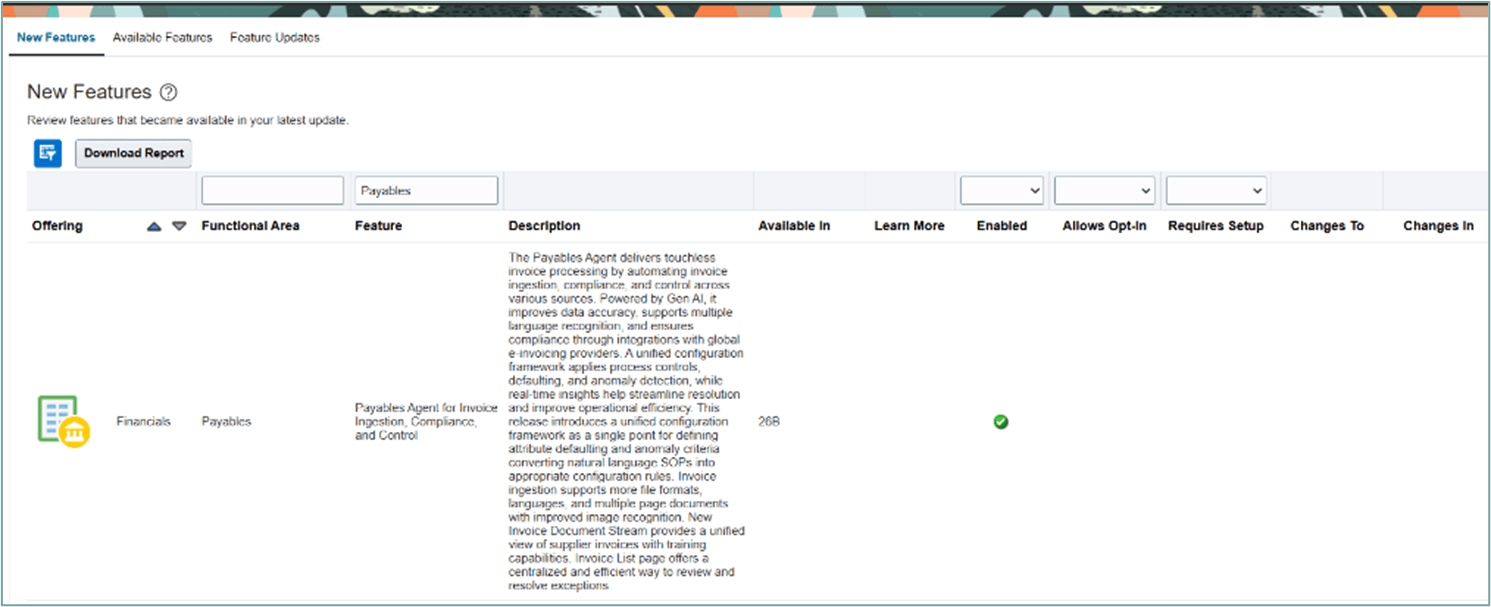
Task: Click the Learn More column header
Action: click(909, 226)
